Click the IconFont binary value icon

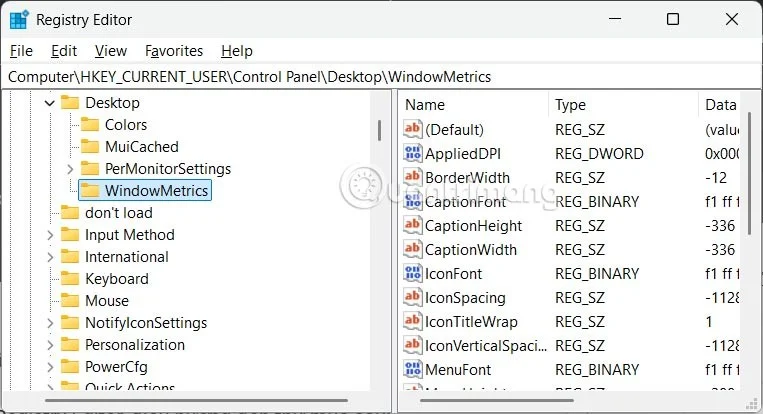tap(413, 273)
